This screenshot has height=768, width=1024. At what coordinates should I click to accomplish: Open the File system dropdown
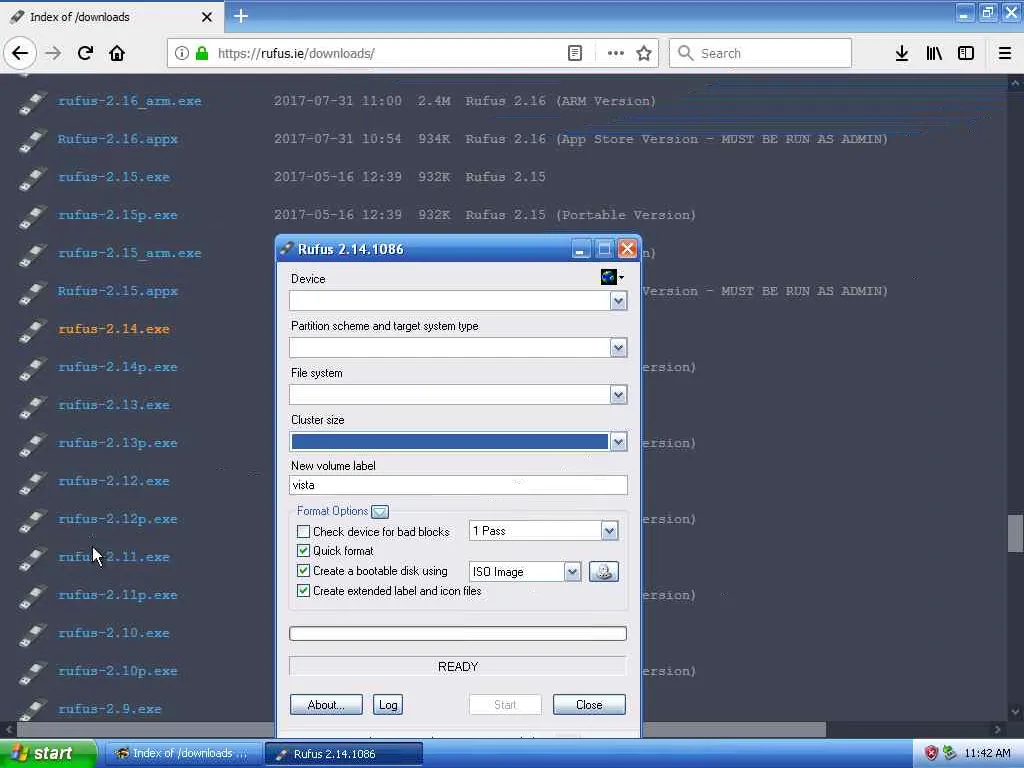pos(618,394)
